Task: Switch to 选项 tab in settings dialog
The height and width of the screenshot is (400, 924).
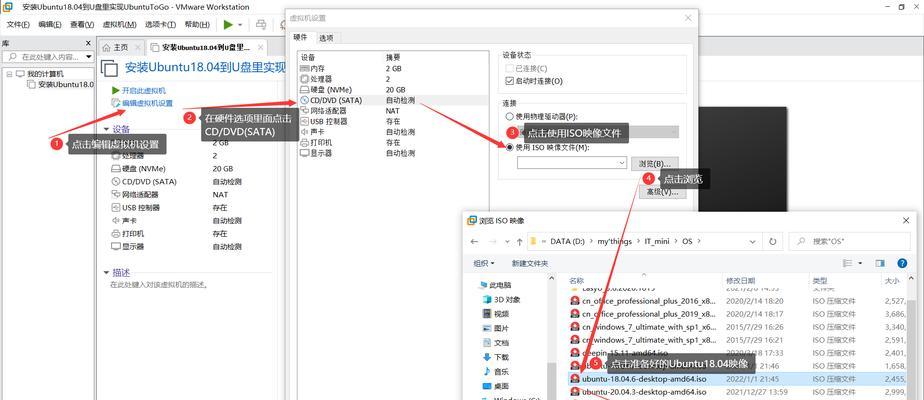Action: coord(326,38)
